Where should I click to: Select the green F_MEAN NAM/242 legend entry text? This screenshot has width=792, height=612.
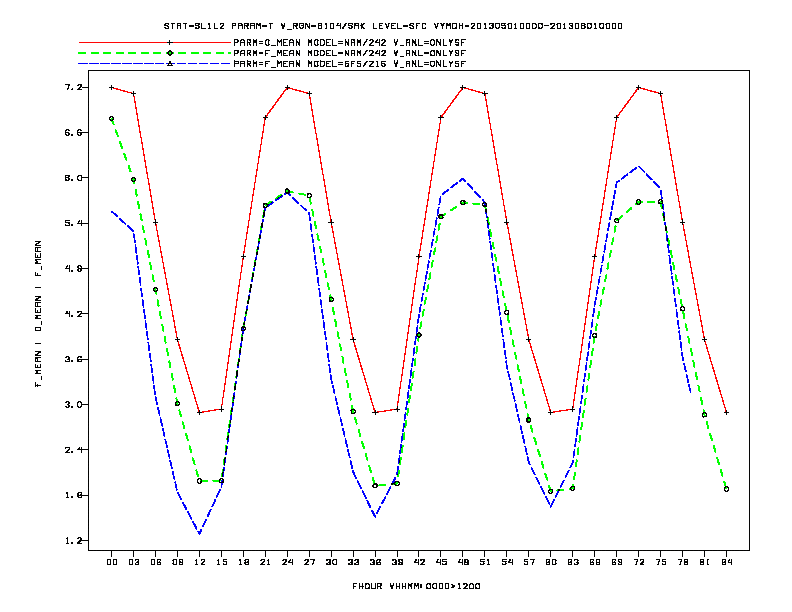tap(350, 53)
